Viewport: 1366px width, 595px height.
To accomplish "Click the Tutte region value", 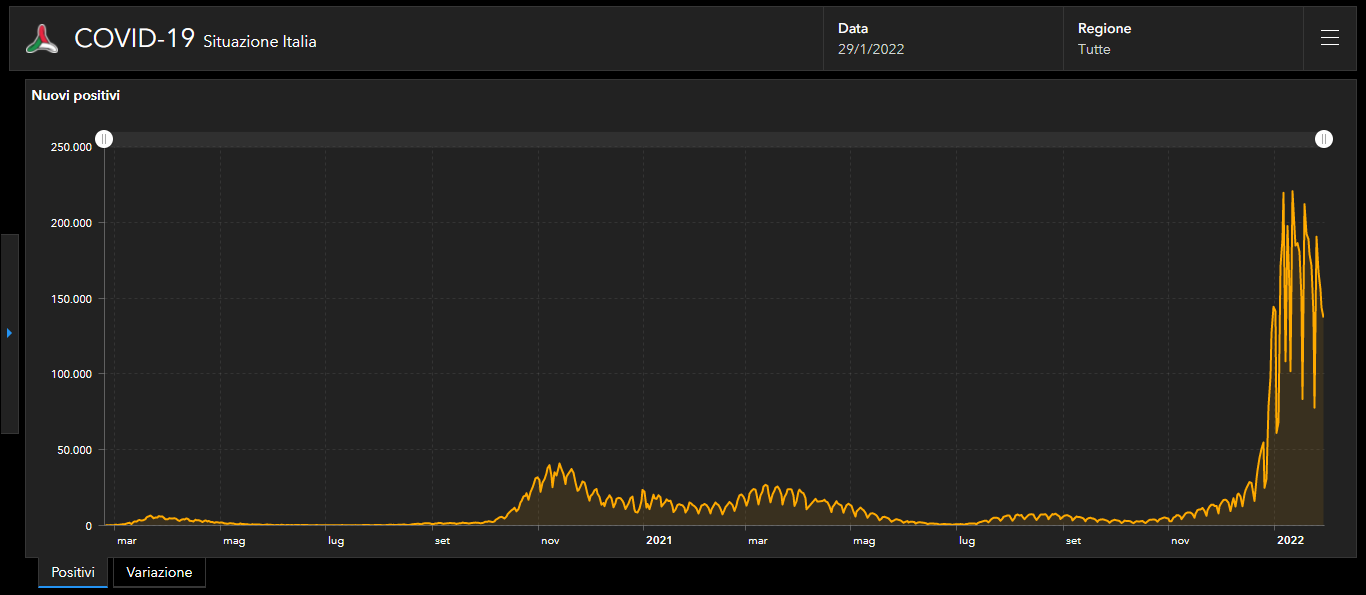I will pyautogui.click(x=1094, y=49).
